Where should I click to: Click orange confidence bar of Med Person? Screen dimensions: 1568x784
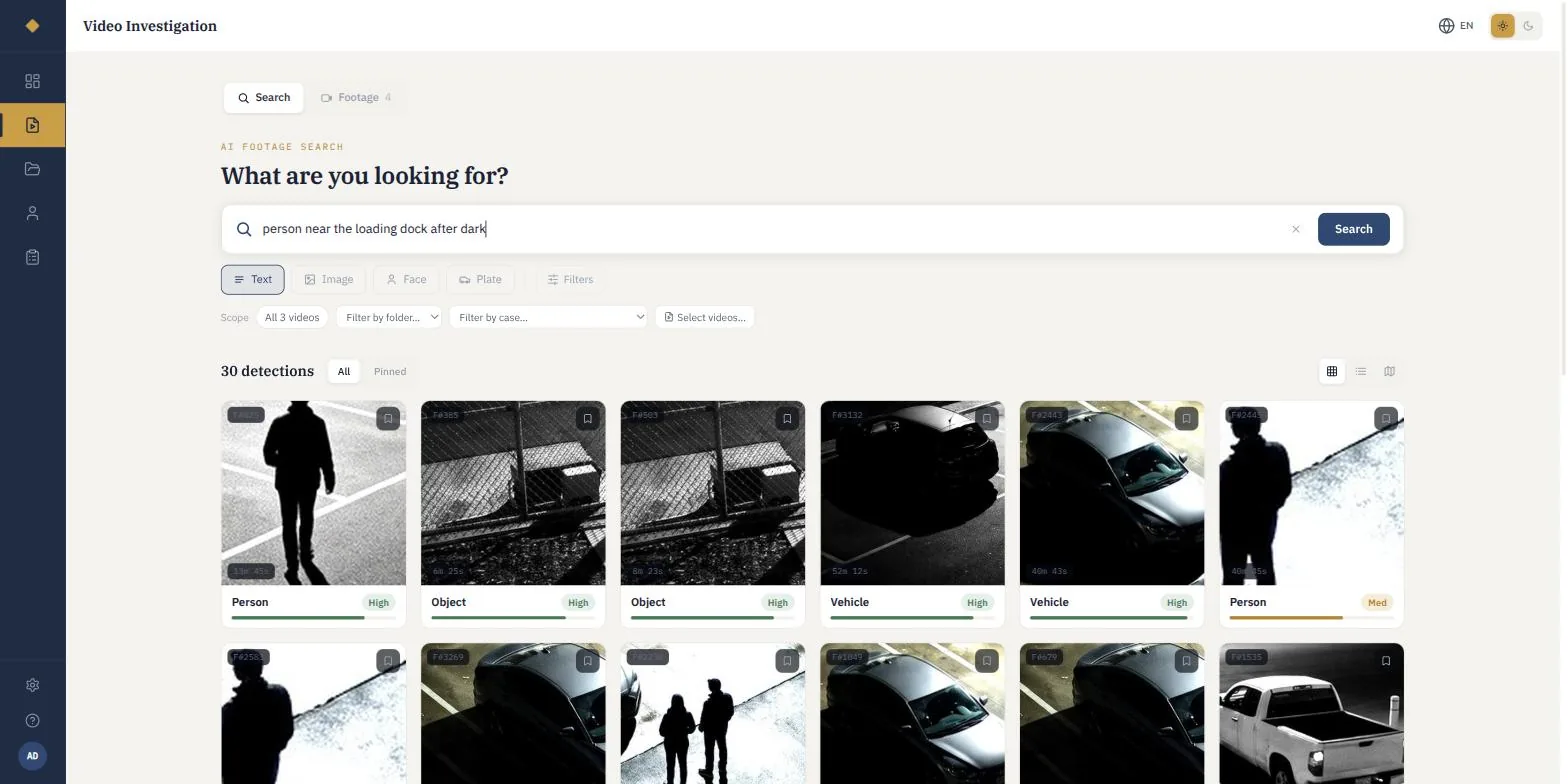click(x=1311, y=618)
